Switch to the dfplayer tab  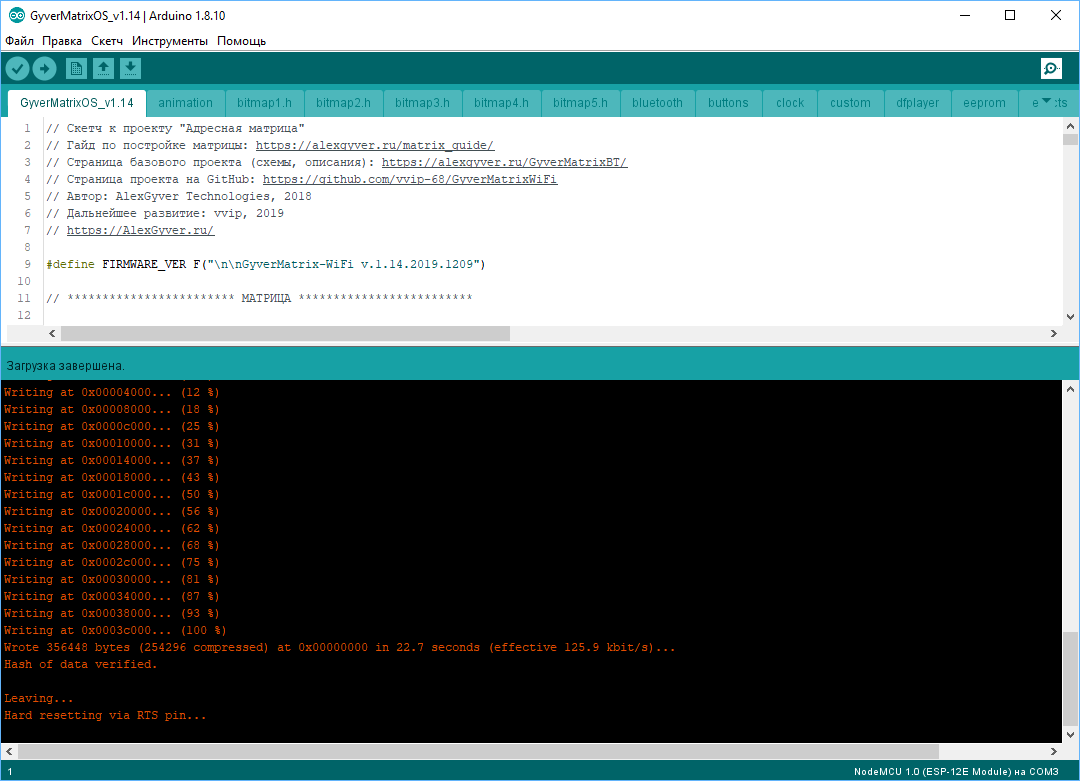click(917, 103)
